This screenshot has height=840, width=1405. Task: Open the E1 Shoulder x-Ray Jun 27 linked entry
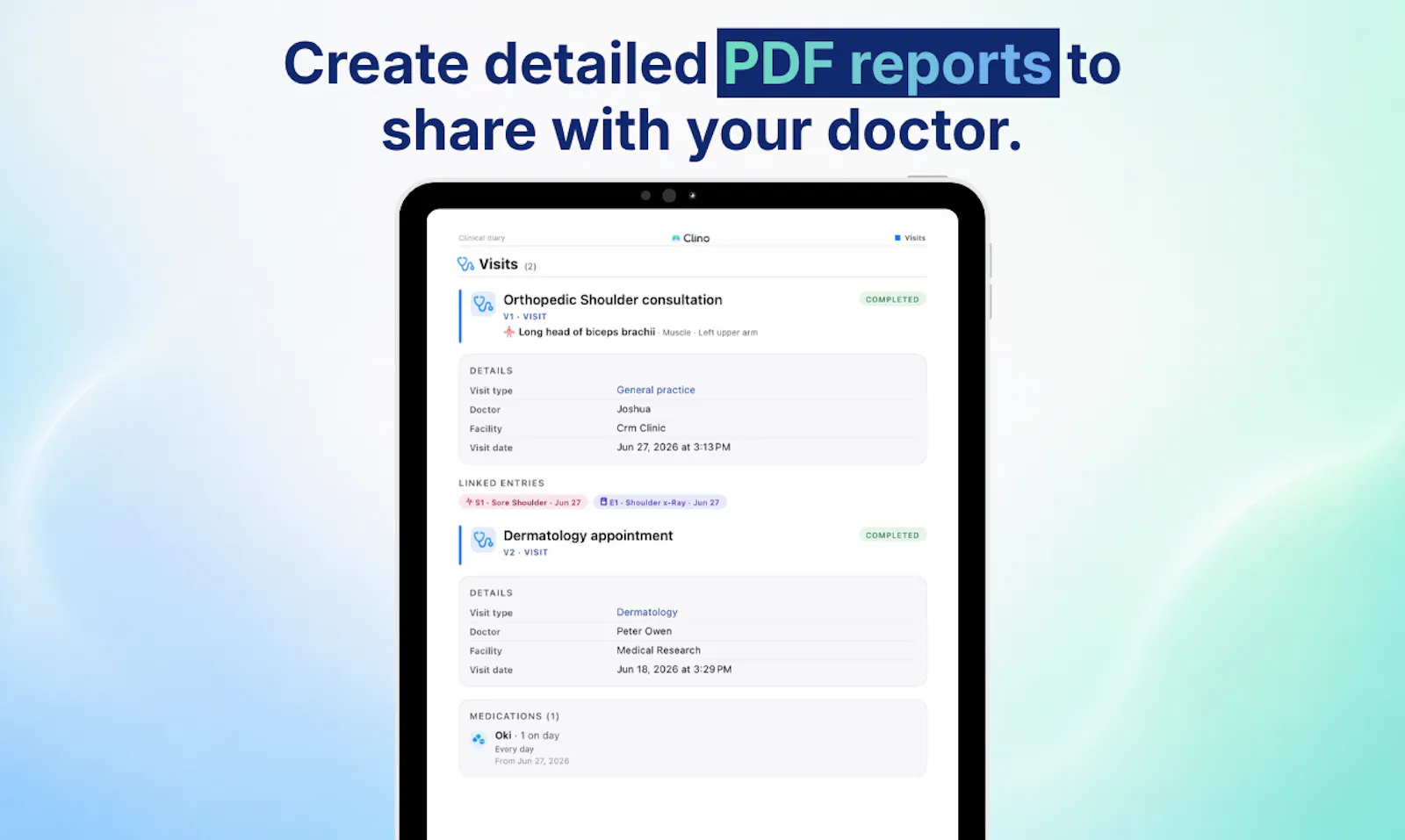pyautogui.click(x=659, y=502)
